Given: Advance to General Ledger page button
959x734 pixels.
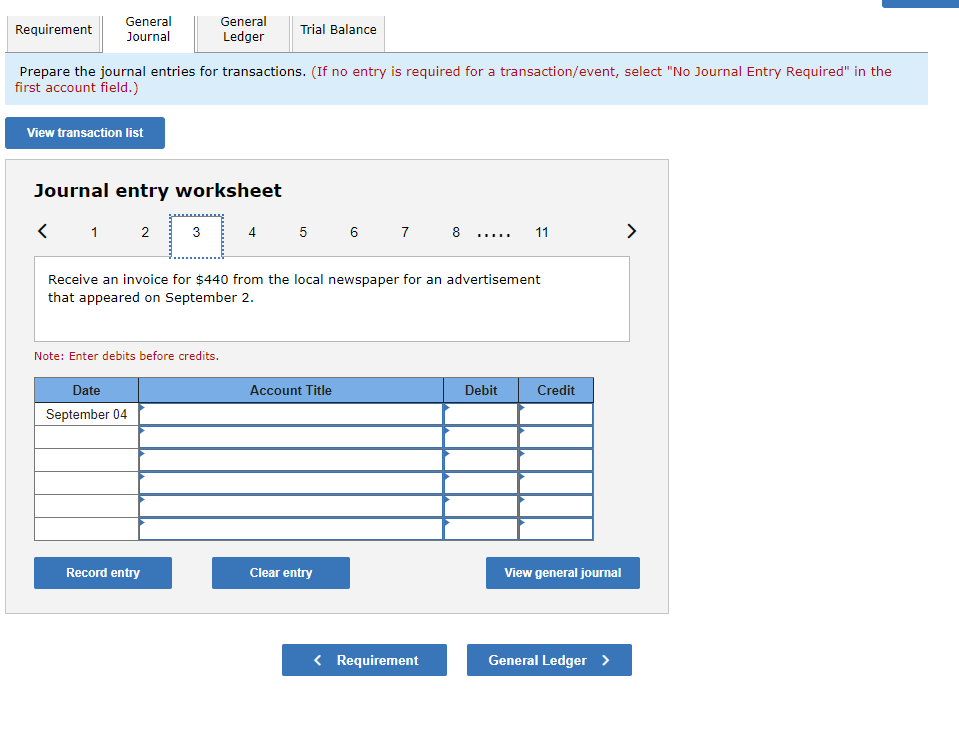Looking at the screenshot, I should click(x=549, y=660).
